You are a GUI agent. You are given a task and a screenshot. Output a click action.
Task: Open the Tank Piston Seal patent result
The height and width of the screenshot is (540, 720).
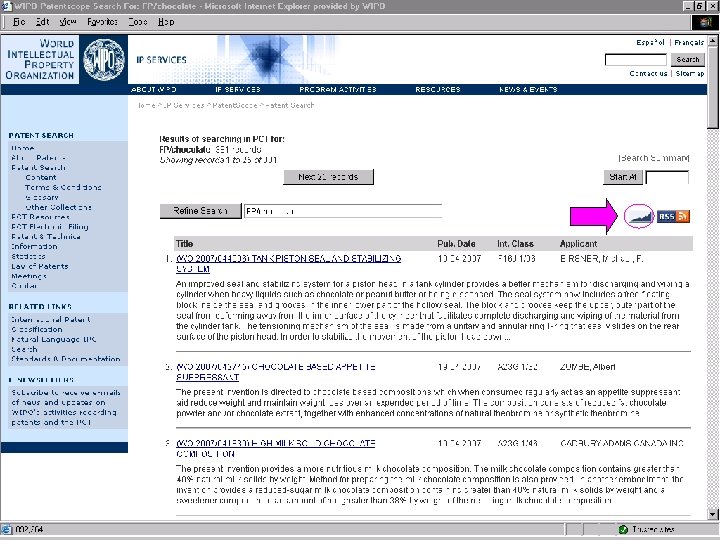(x=288, y=264)
